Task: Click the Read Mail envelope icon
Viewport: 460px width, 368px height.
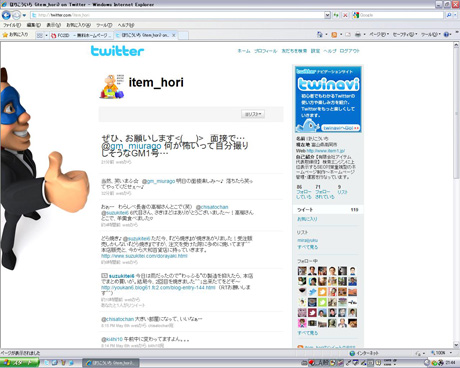Action: pos(348,34)
